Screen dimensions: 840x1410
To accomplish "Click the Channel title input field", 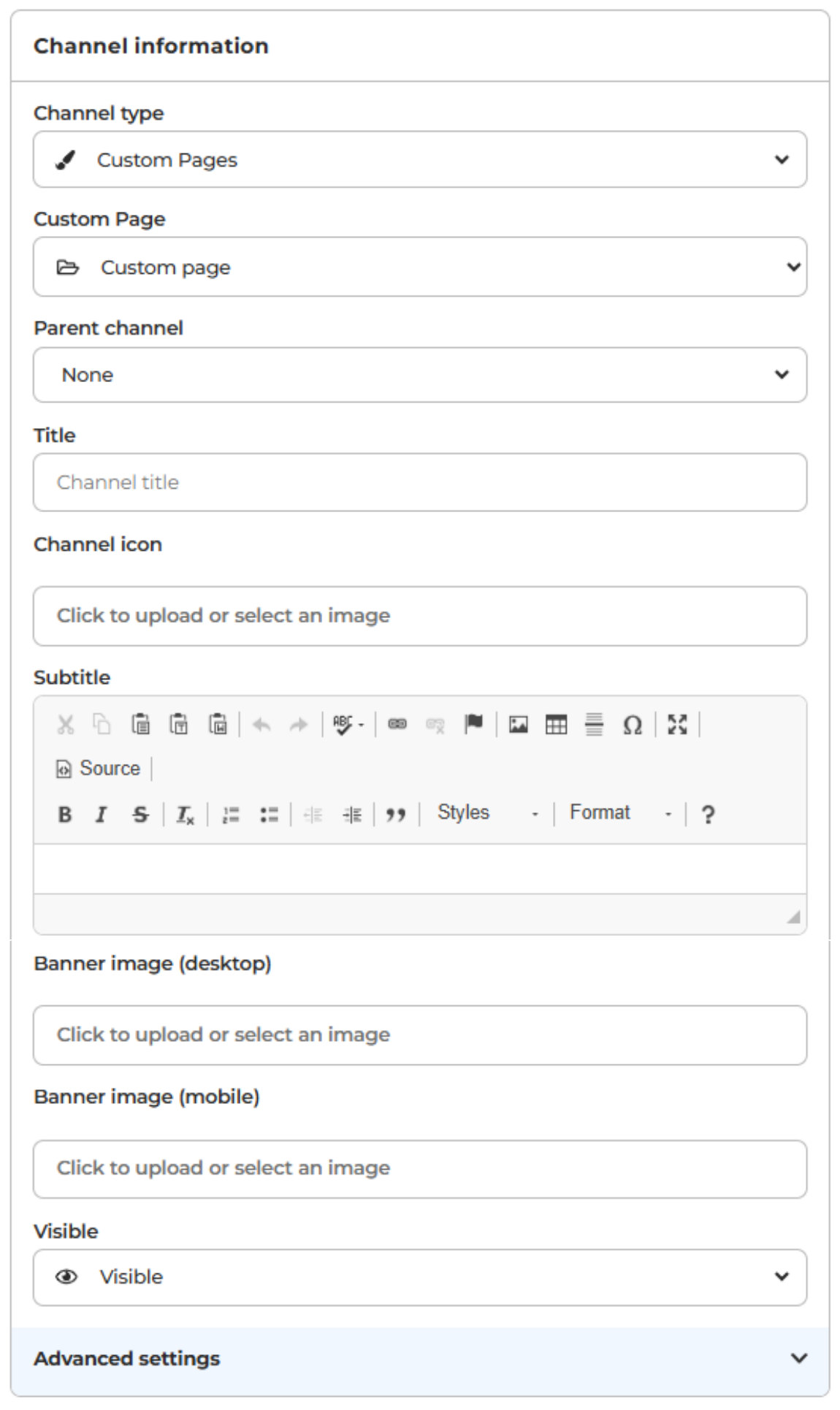I will click(420, 482).
